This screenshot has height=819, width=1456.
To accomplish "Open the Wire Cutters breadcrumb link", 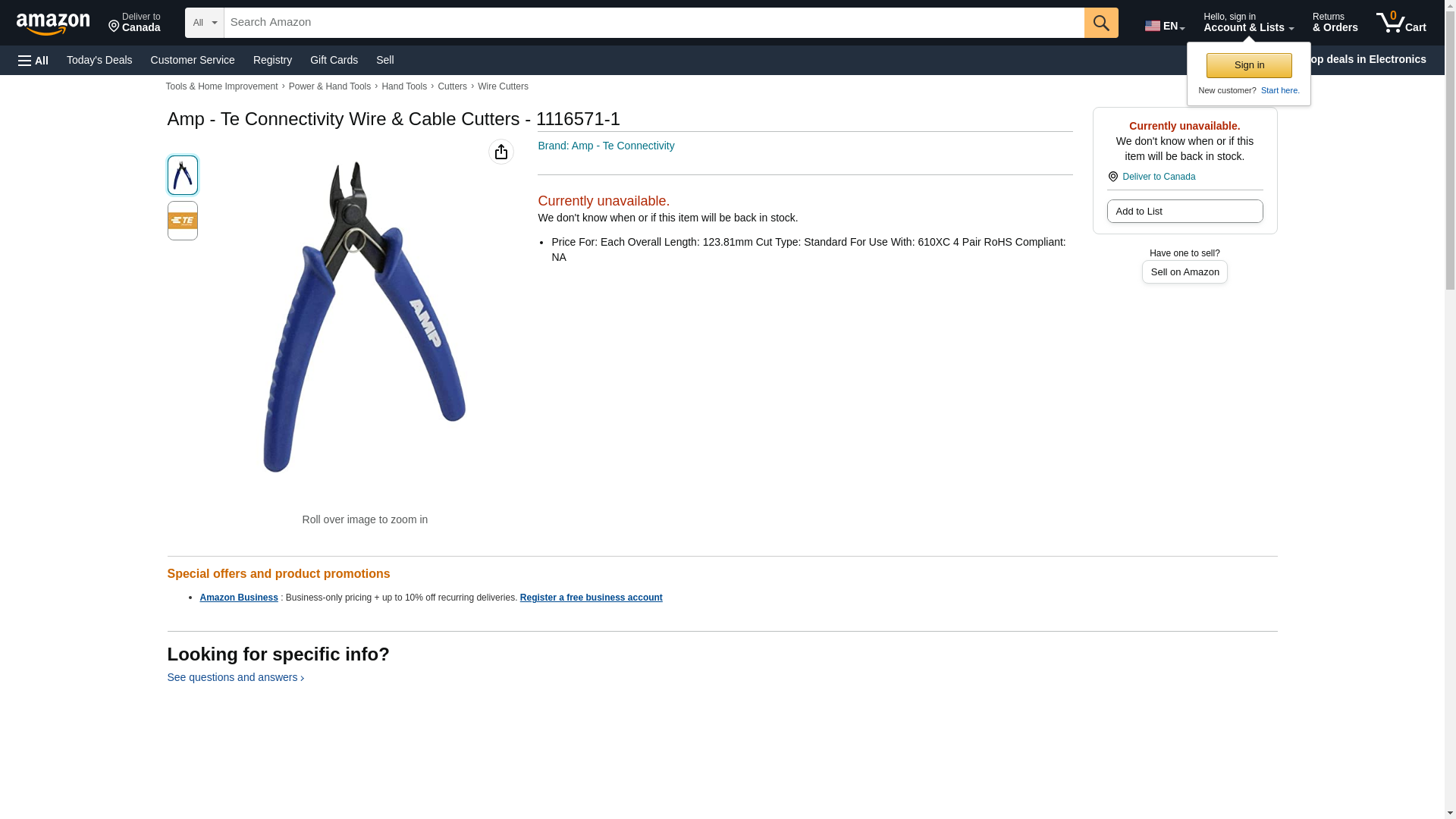I will [x=503, y=86].
